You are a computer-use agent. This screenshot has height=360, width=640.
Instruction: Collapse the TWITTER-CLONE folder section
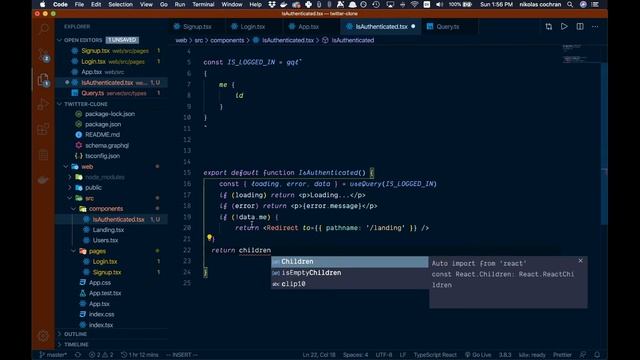click(x=60, y=104)
